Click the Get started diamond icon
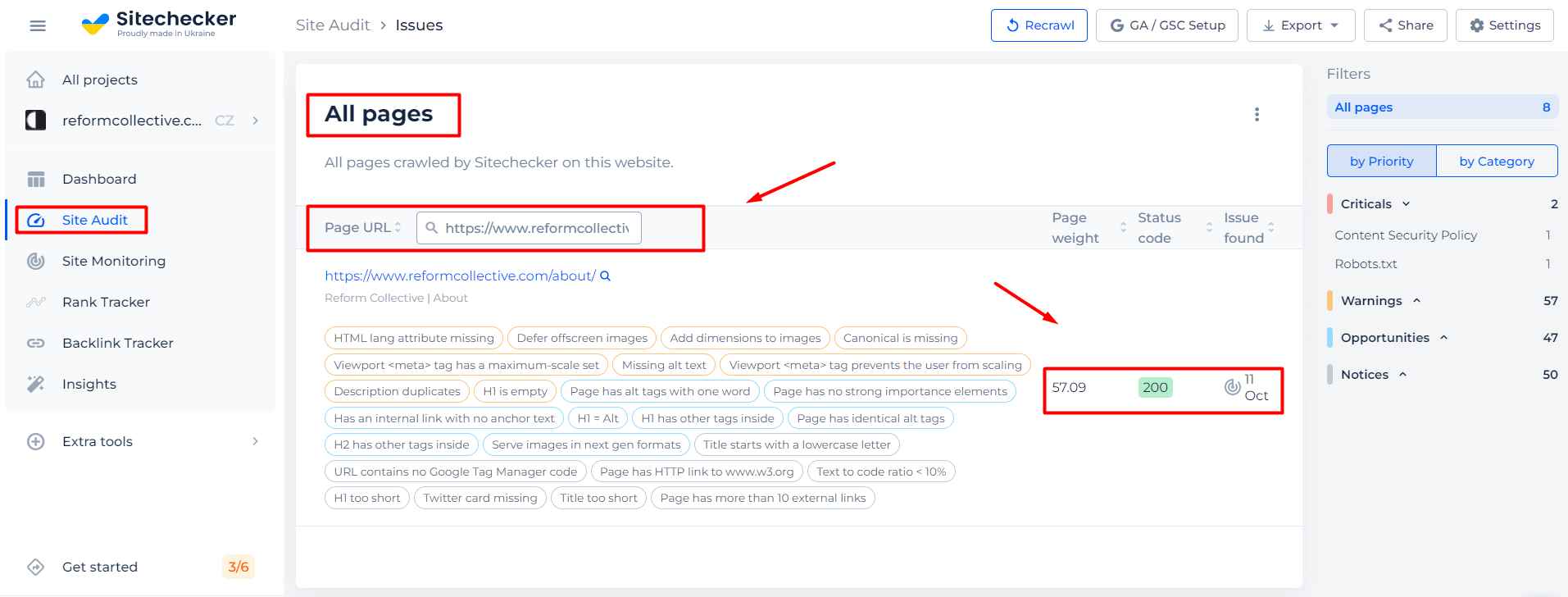 pos(36,567)
